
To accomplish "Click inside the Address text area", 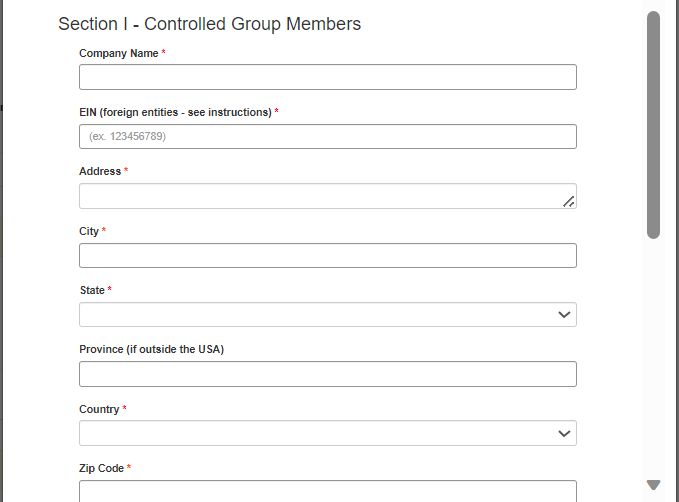I will (x=320, y=196).
